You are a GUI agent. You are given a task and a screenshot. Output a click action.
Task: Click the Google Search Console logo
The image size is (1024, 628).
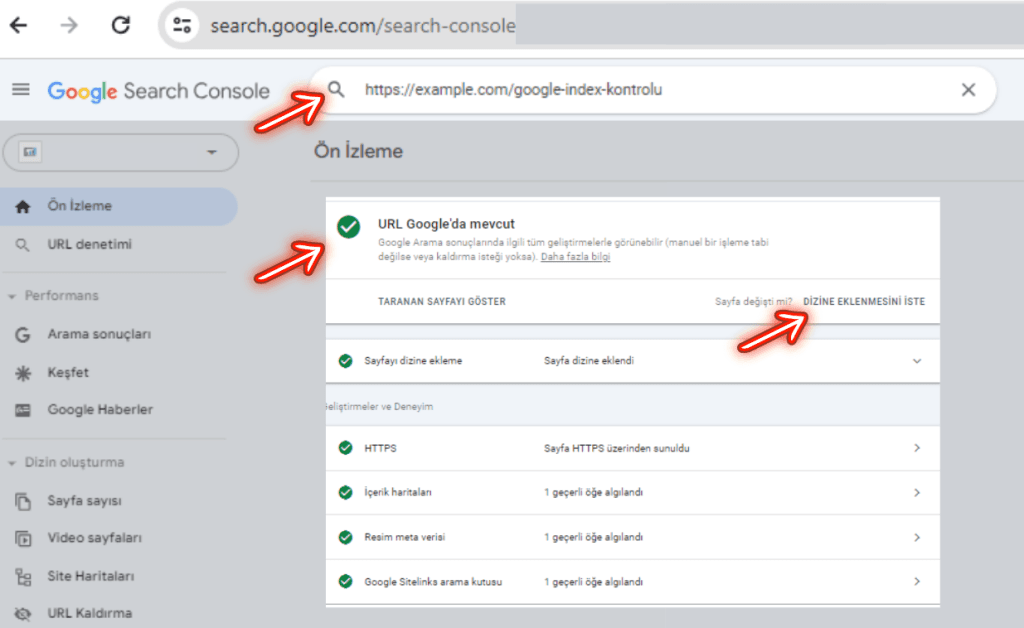point(158,91)
